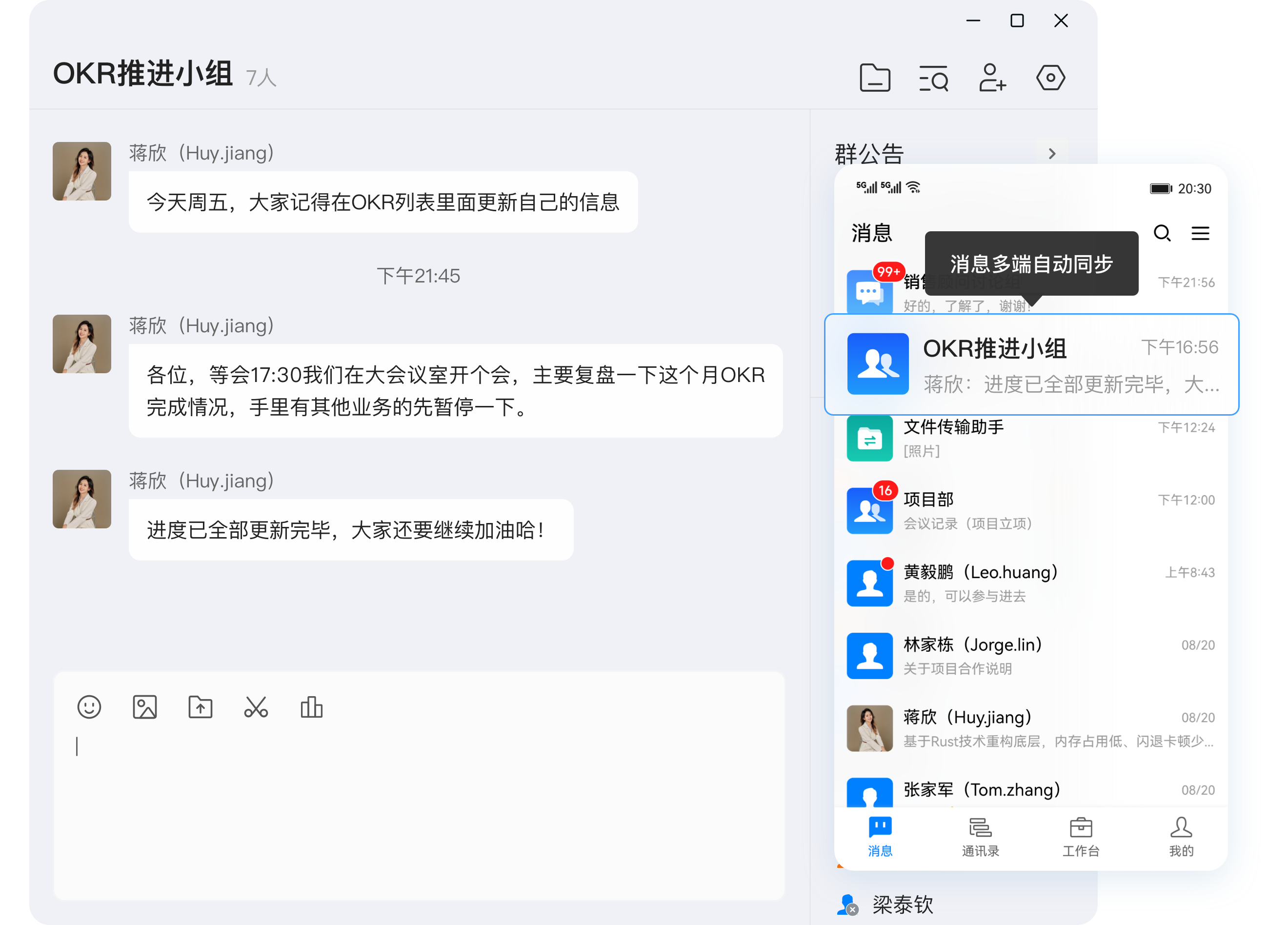
Task: Open 文件传输助手 conversation
Action: pos(1031,439)
